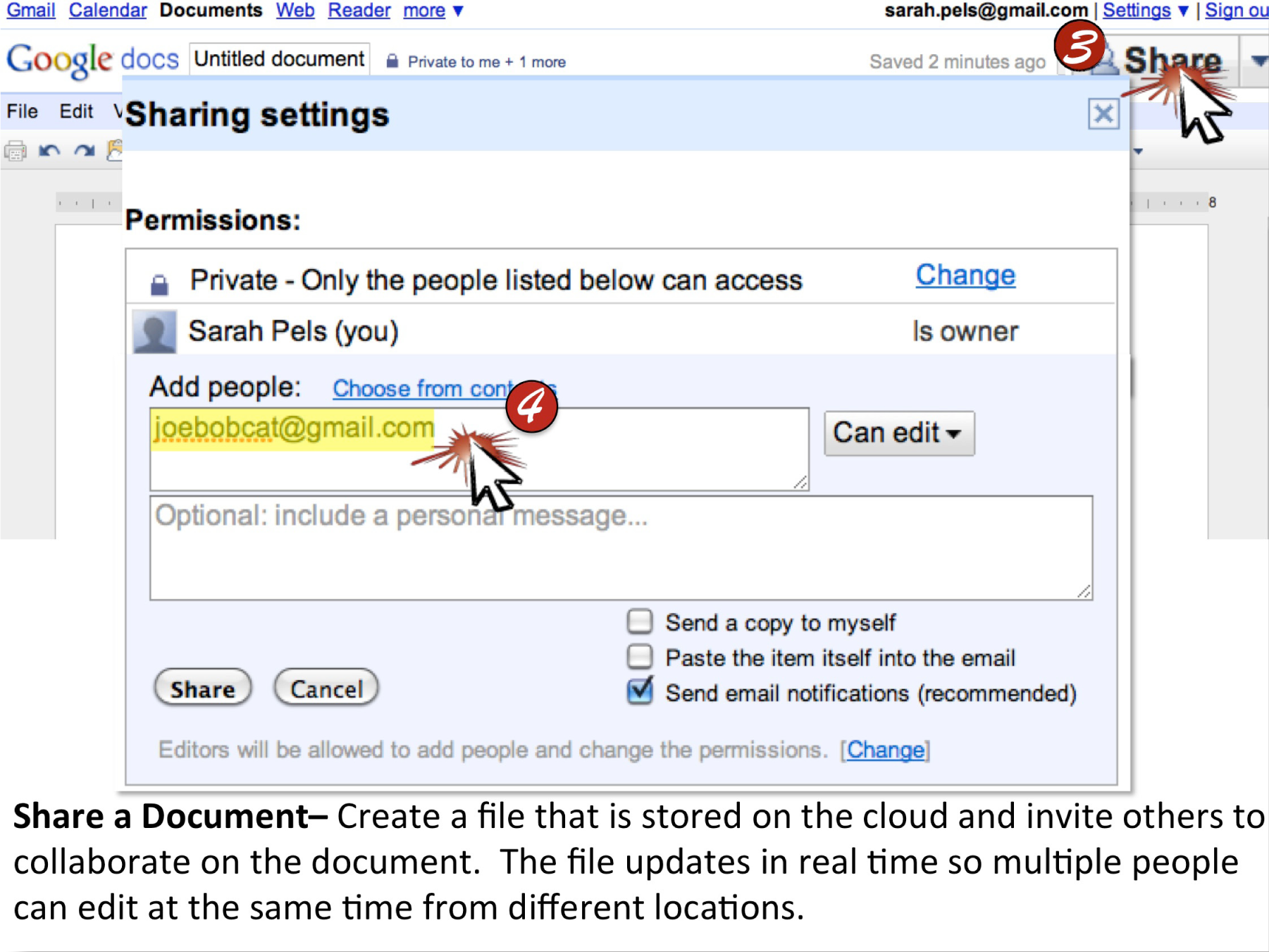The image size is (1269, 952).
Task: Click the undo arrow icon
Action: (49, 151)
